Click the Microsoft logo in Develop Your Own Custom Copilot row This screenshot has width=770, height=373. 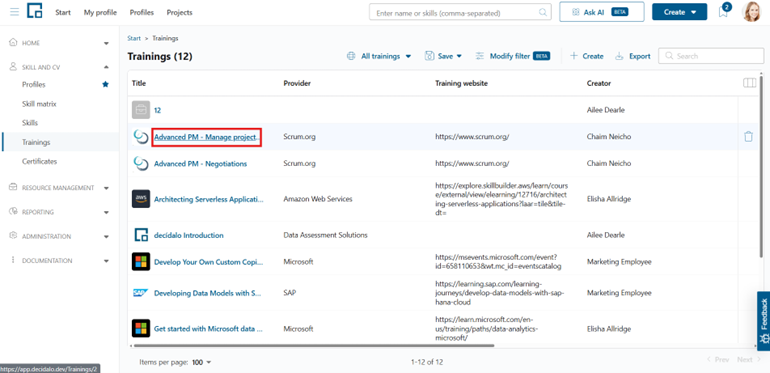(x=141, y=262)
